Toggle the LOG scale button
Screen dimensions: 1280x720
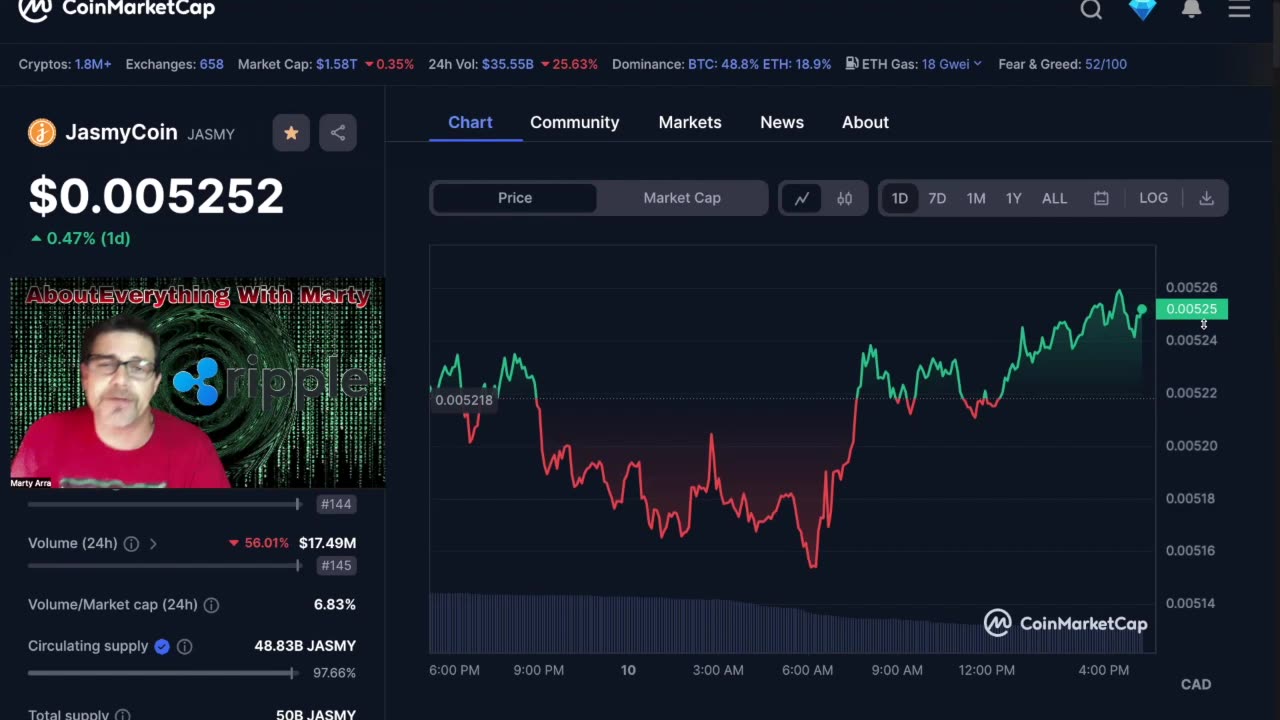click(1153, 198)
